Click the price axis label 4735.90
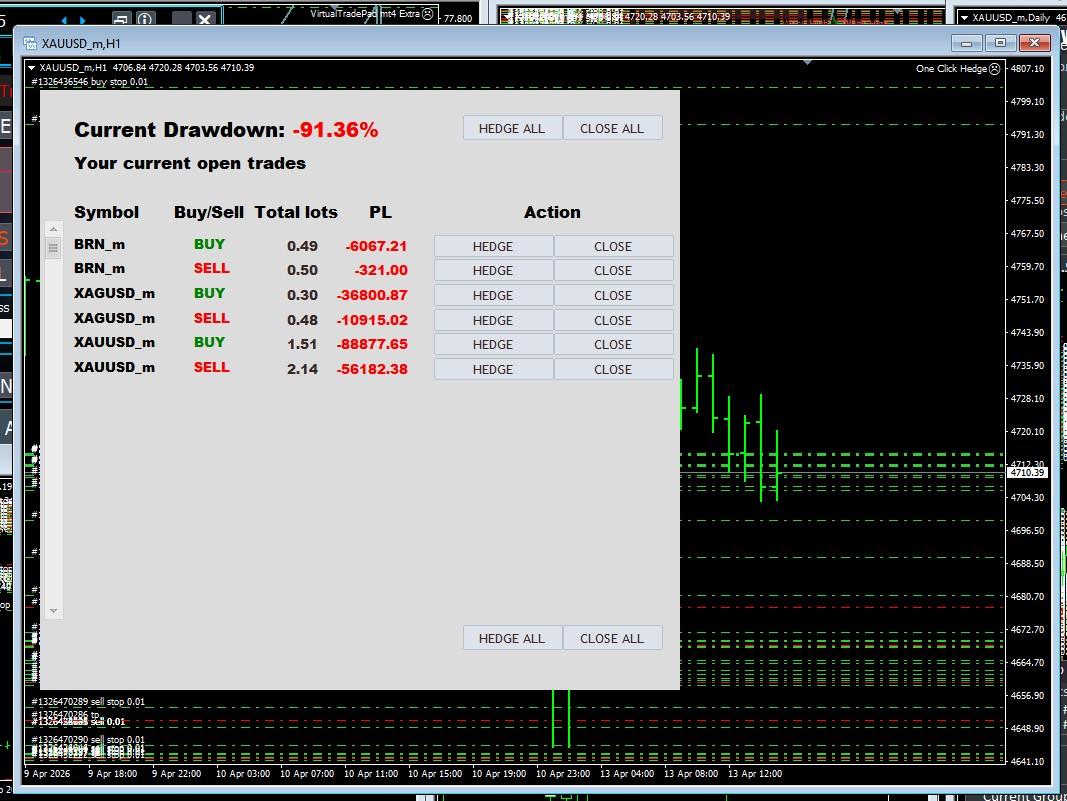The width and height of the screenshot is (1067, 801). click(x=1027, y=365)
